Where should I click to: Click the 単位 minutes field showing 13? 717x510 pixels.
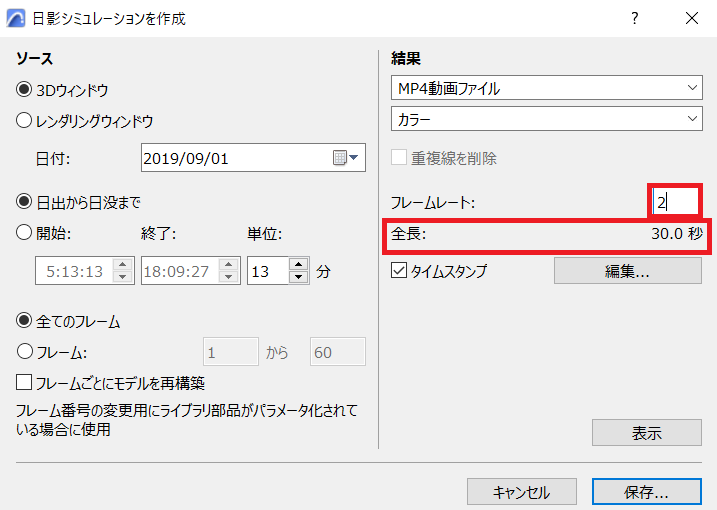[x=268, y=271]
